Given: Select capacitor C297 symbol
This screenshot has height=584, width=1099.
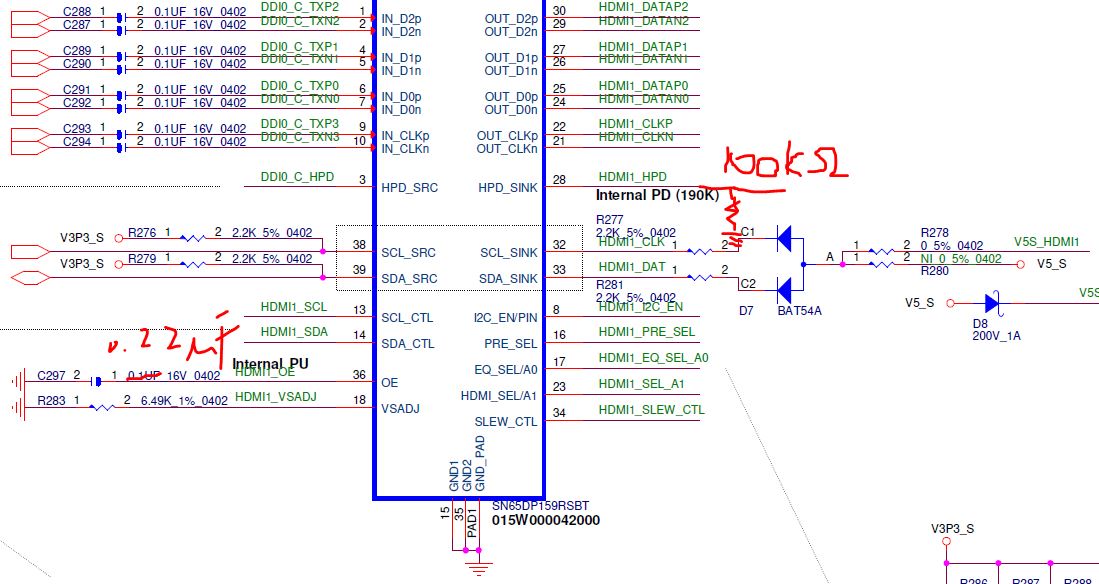Looking at the screenshot, I should tap(97, 381).
